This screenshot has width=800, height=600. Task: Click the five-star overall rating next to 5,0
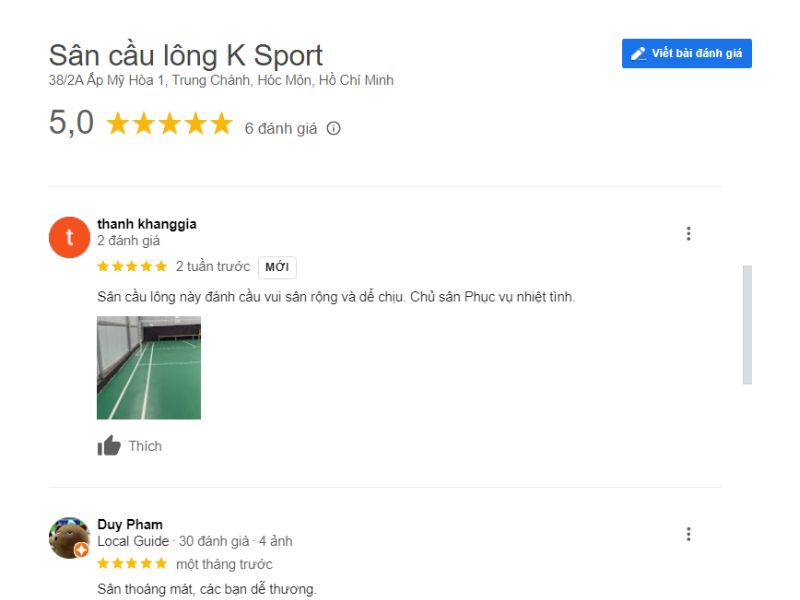(x=169, y=124)
